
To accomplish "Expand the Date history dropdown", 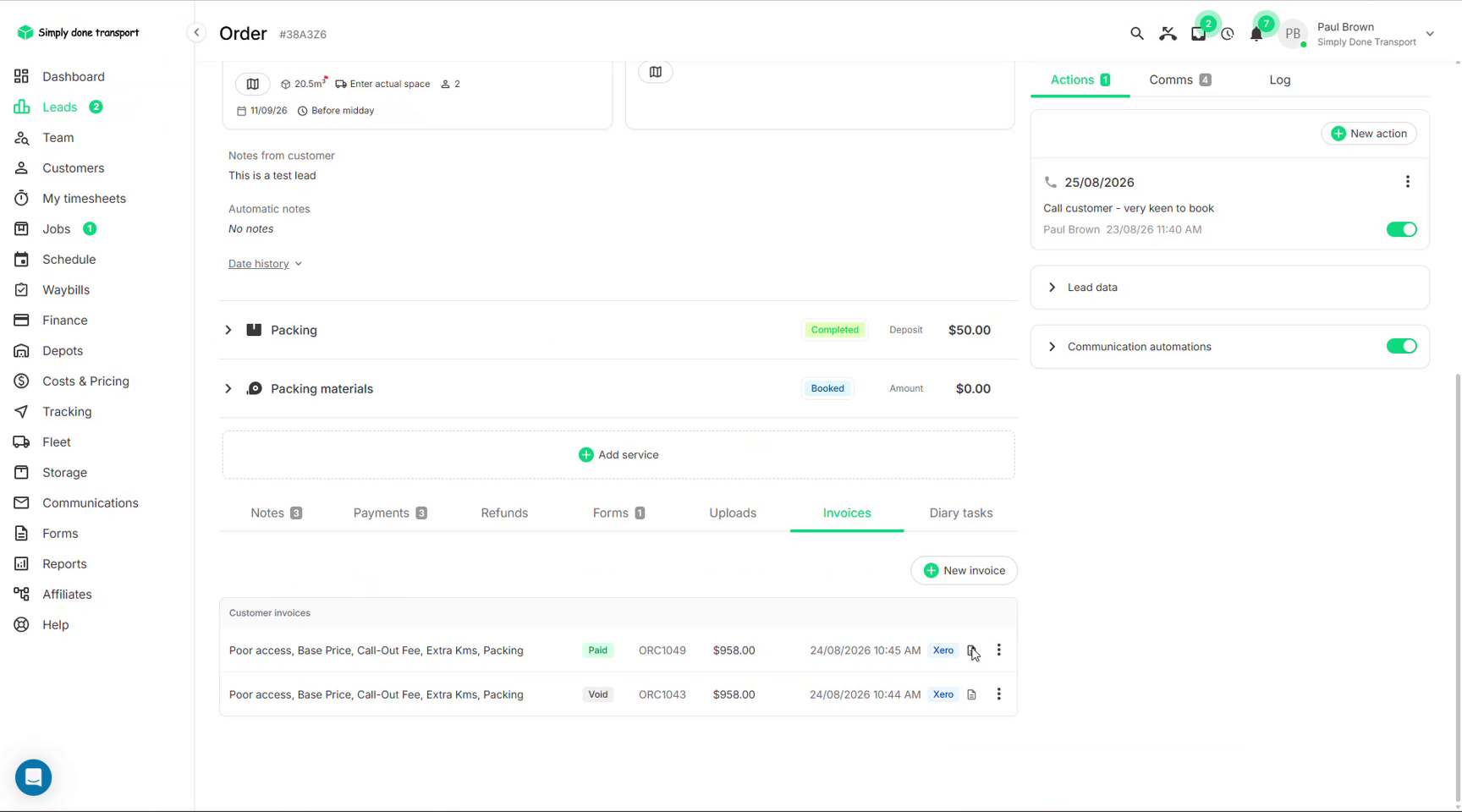I will pos(265,264).
